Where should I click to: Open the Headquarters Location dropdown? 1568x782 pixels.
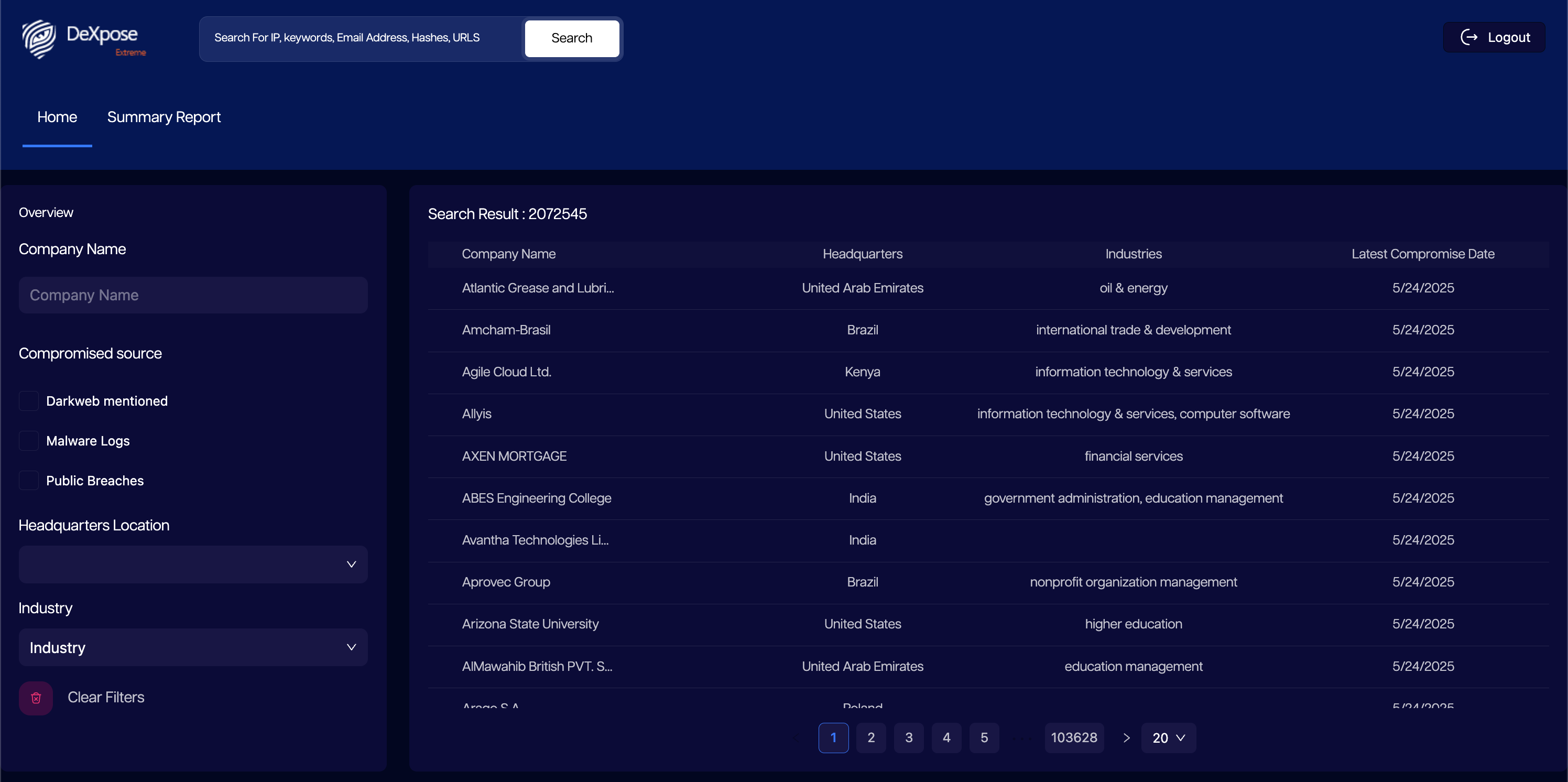tap(193, 564)
